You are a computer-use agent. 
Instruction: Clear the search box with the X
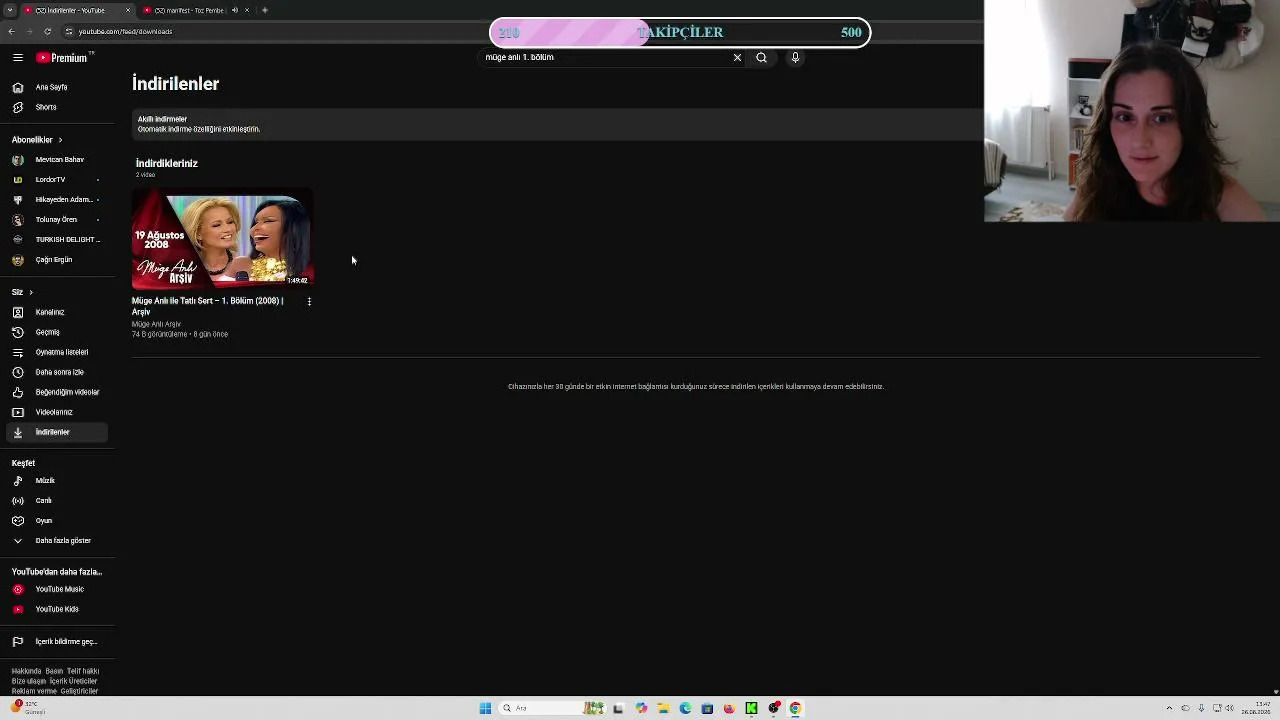pyautogui.click(x=738, y=57)
